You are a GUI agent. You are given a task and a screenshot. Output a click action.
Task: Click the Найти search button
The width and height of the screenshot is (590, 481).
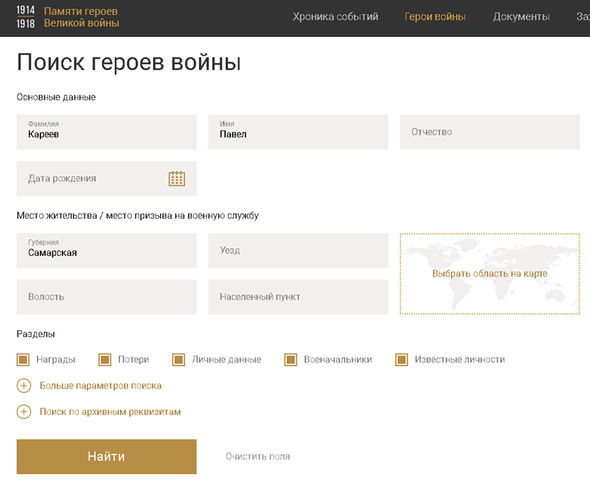click(x=106, y=457)
